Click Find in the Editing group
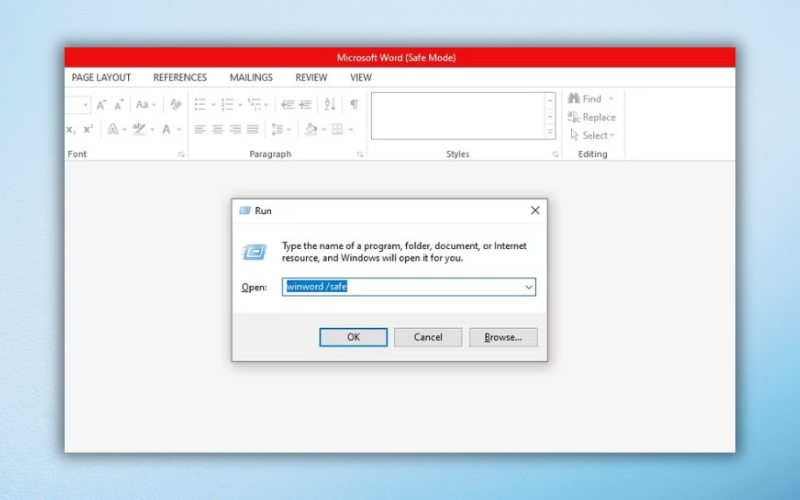800x500 pixels. (585, 98)
